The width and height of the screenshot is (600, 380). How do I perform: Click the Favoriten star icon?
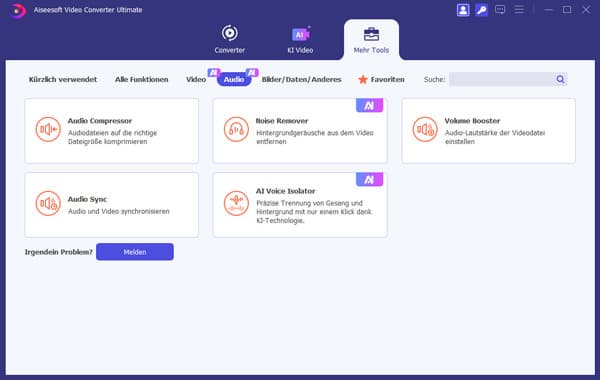363,80
